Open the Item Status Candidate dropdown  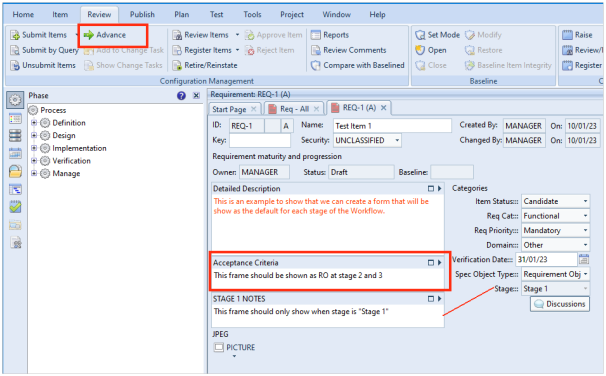585,201
